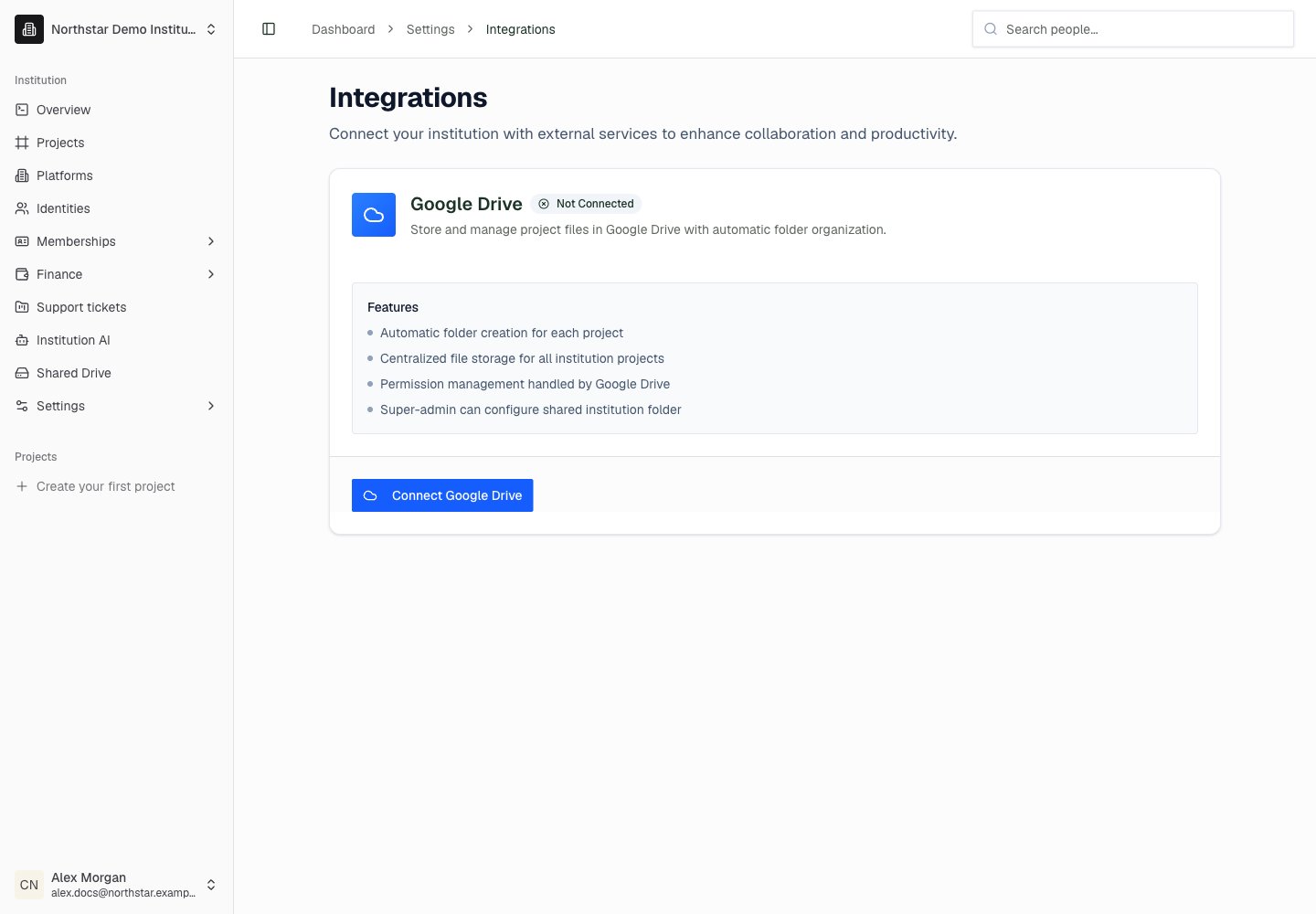Focus the Search people field

[1133, 29]
